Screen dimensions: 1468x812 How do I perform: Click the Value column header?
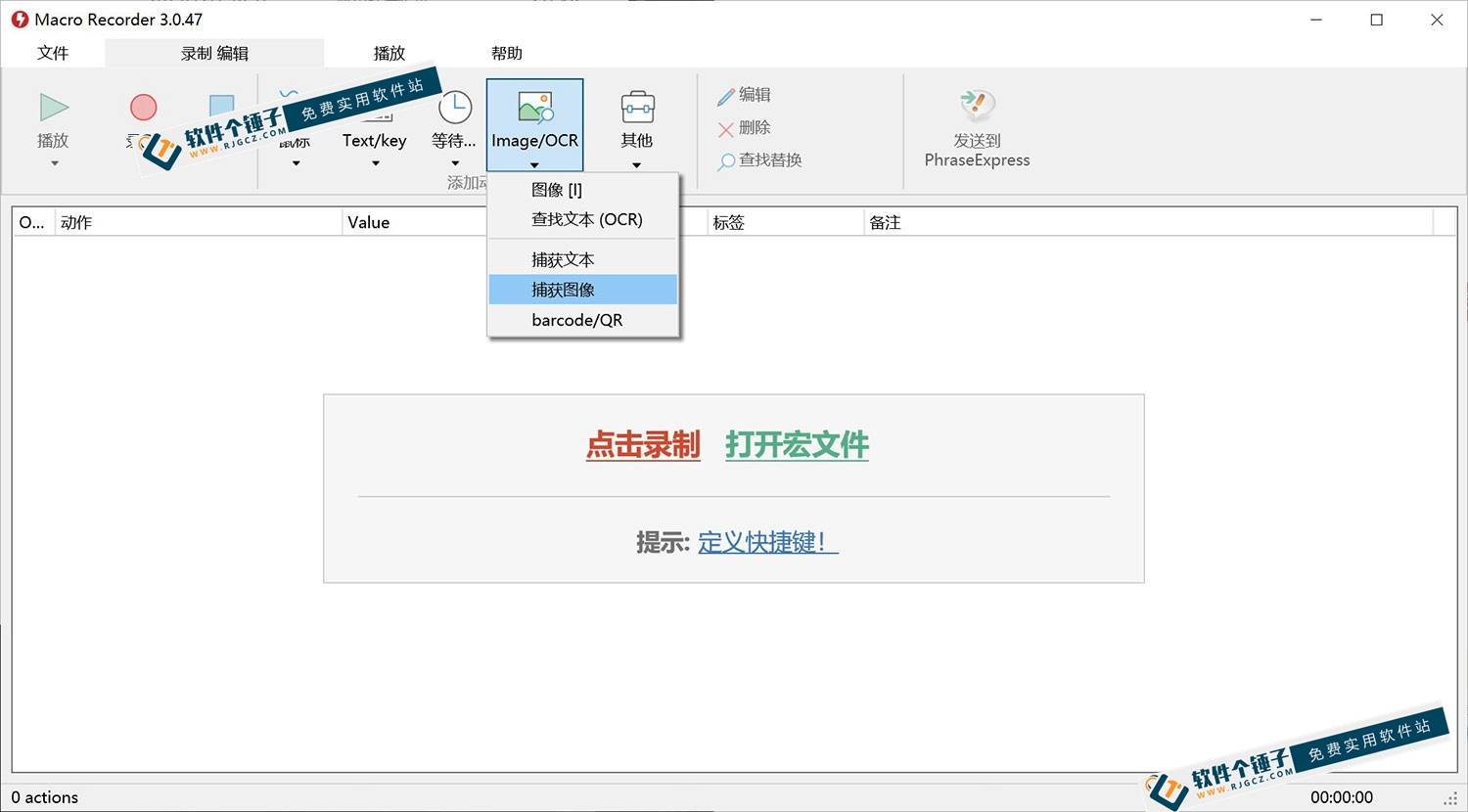tap(415, 222)
